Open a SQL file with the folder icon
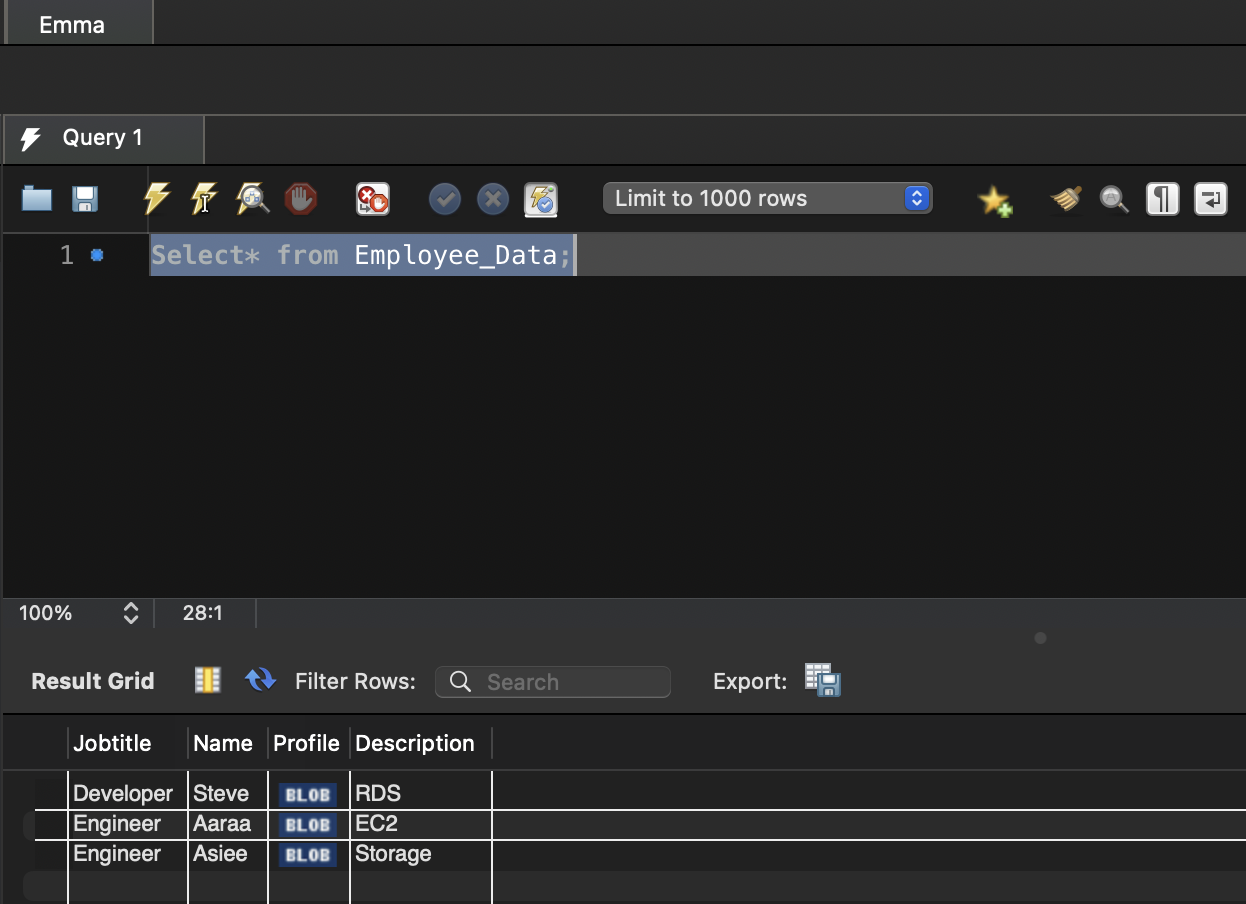Screen dimensions: 1246x904 [x=36, y=198]
